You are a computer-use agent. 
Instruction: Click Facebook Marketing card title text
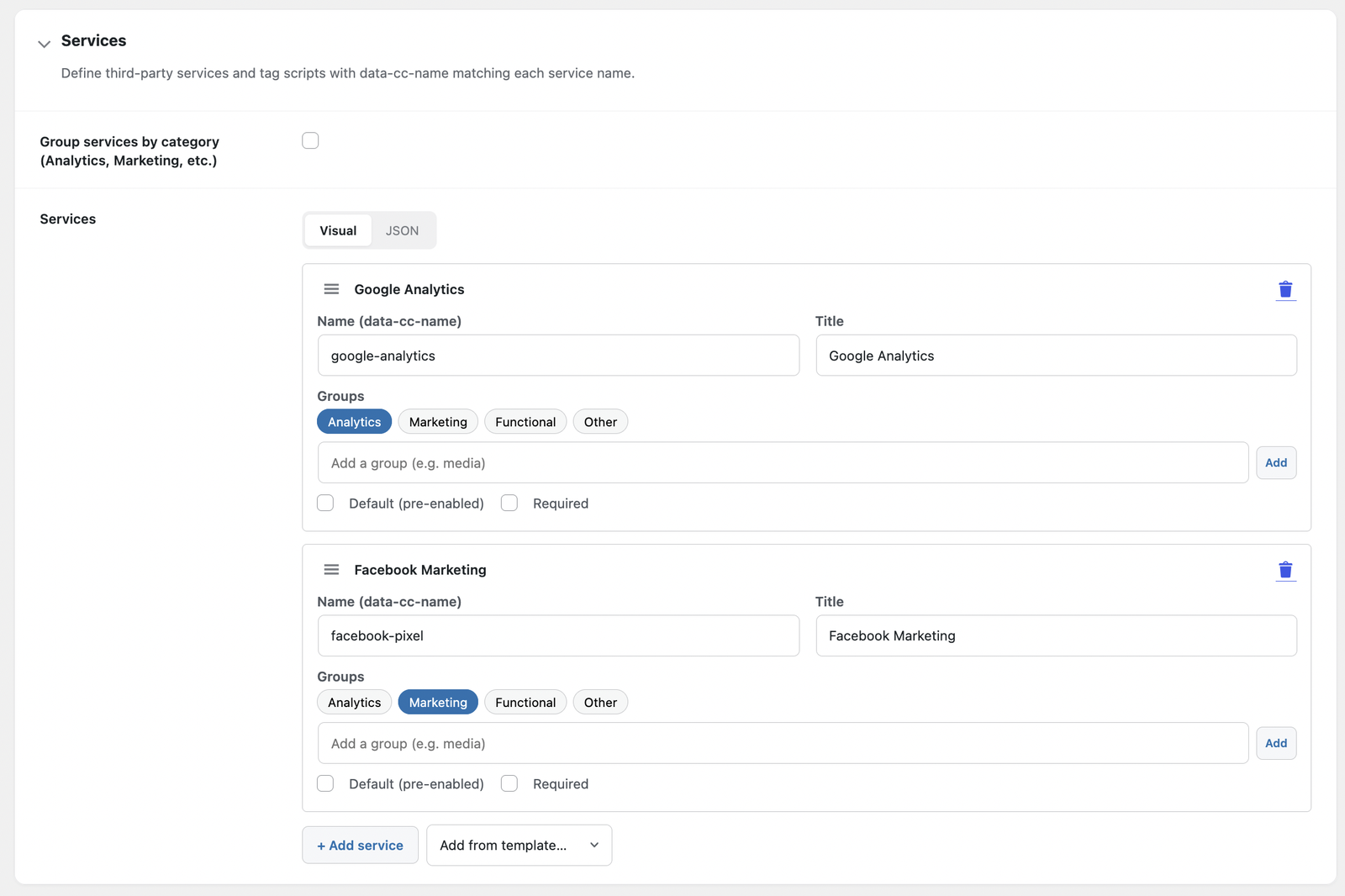click(x=420, y=570)
